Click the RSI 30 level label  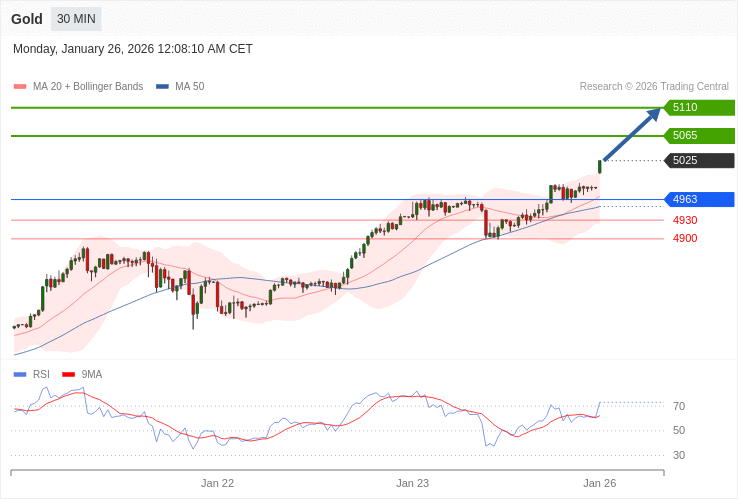click(679, 455)
